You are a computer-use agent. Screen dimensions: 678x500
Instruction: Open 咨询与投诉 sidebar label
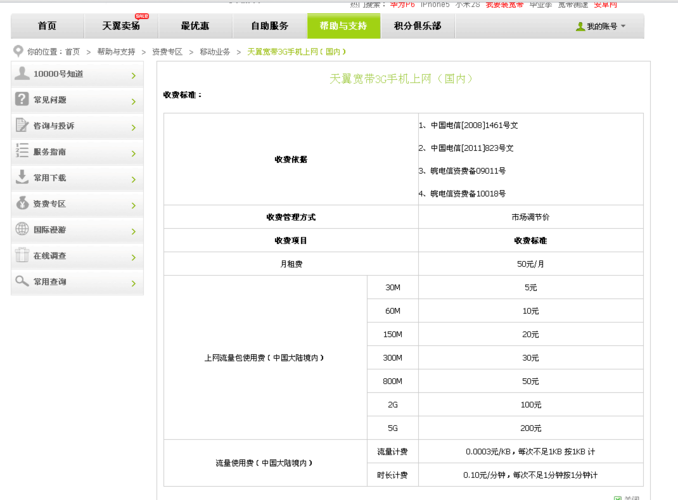(54, 126)
